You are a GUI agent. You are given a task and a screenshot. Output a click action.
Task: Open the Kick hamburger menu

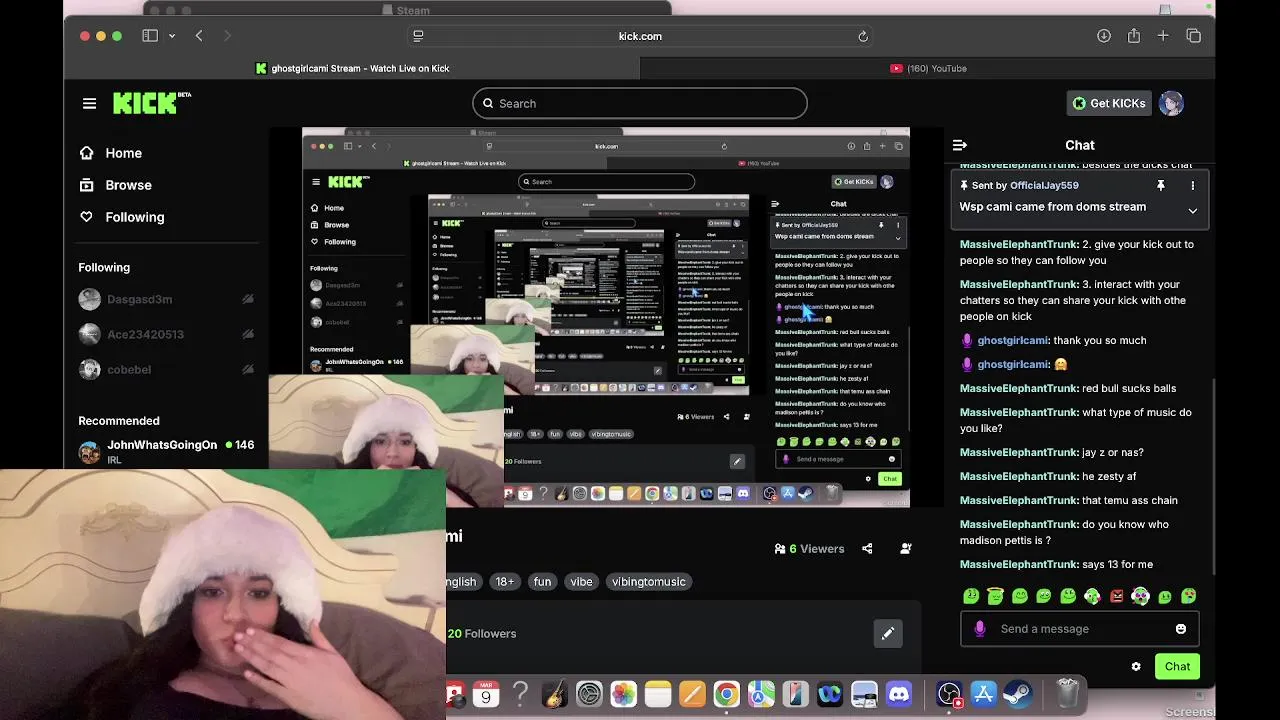click(89, 103)
